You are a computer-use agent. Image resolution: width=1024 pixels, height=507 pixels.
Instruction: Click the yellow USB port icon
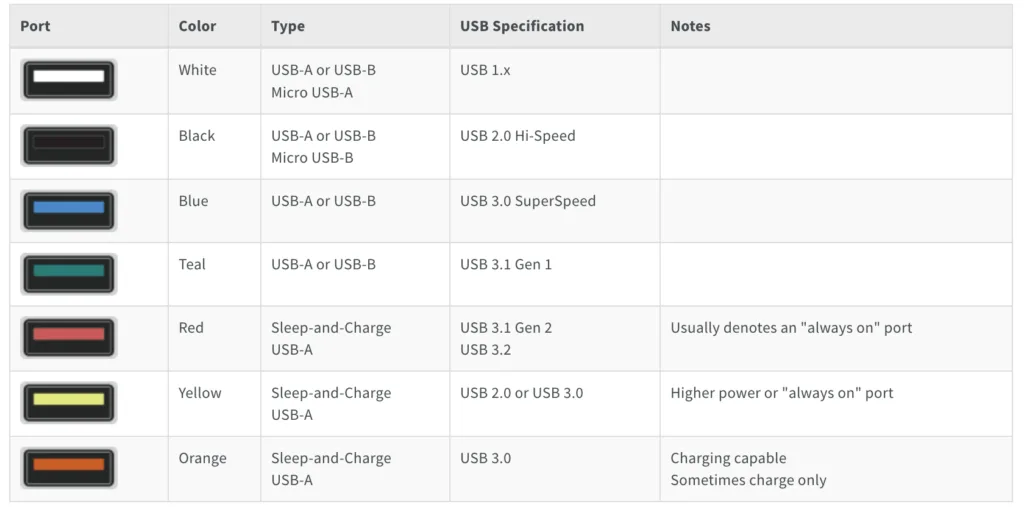coord(68,402)
